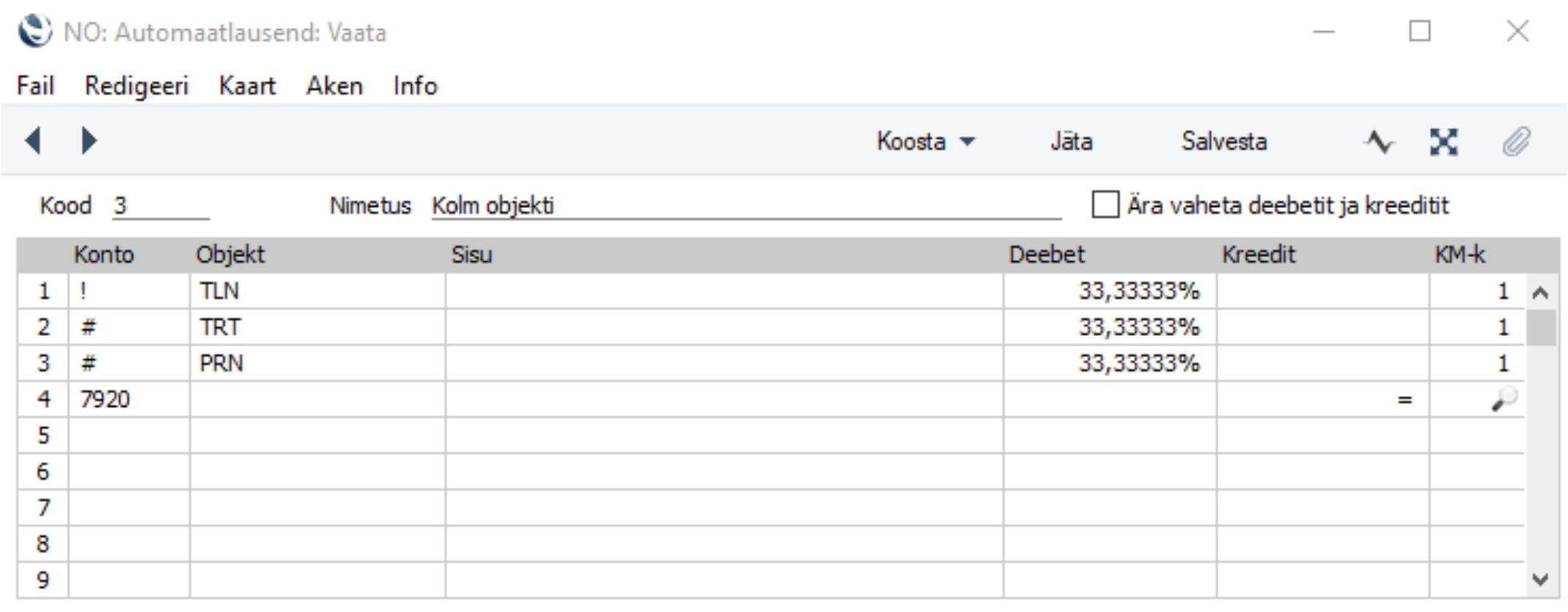
Task: Open the Redigeeri menu
Action: [x=137, y=86]
